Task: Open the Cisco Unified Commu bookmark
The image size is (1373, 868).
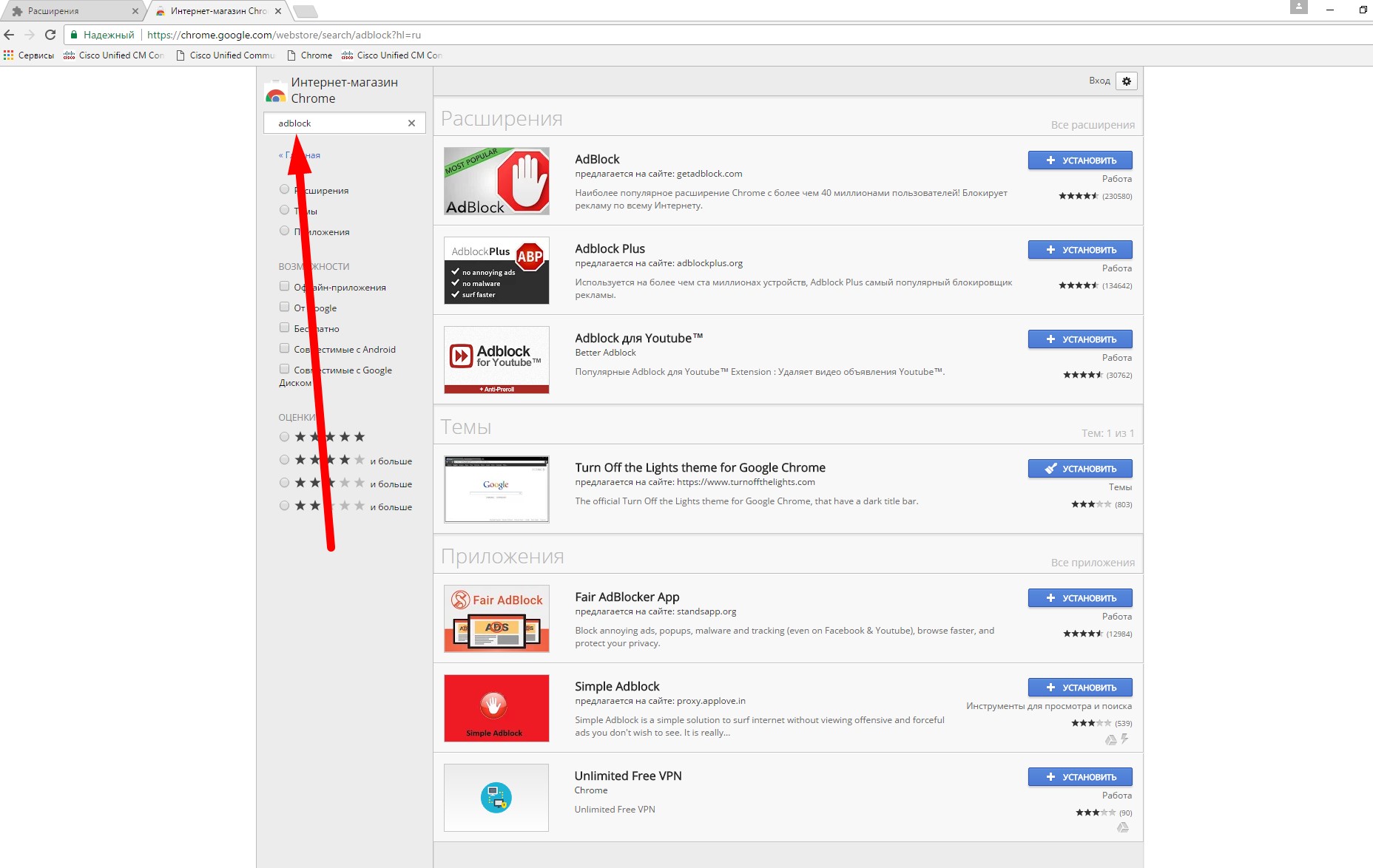Action: tap(225, 55)
